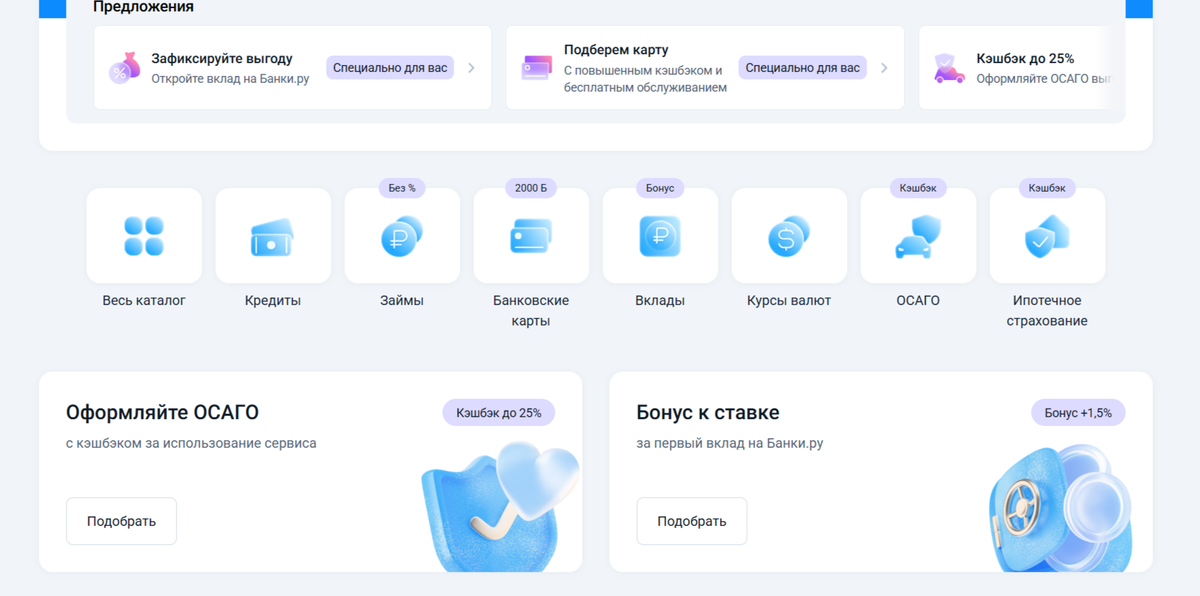Viewport: 1200px width, 596px height.
Task: Click the Кэшбэк до 25% offer title
Action: pos(1025,58)
